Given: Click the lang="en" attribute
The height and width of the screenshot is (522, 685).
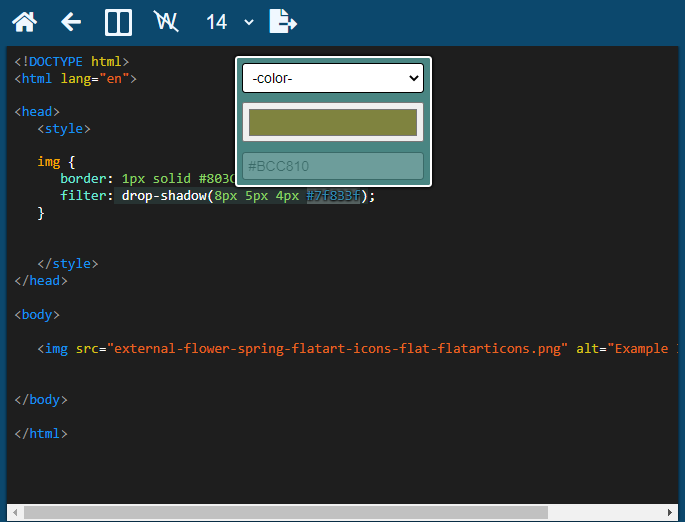Looking at the screenshot, I should click(x=95, y=79).
